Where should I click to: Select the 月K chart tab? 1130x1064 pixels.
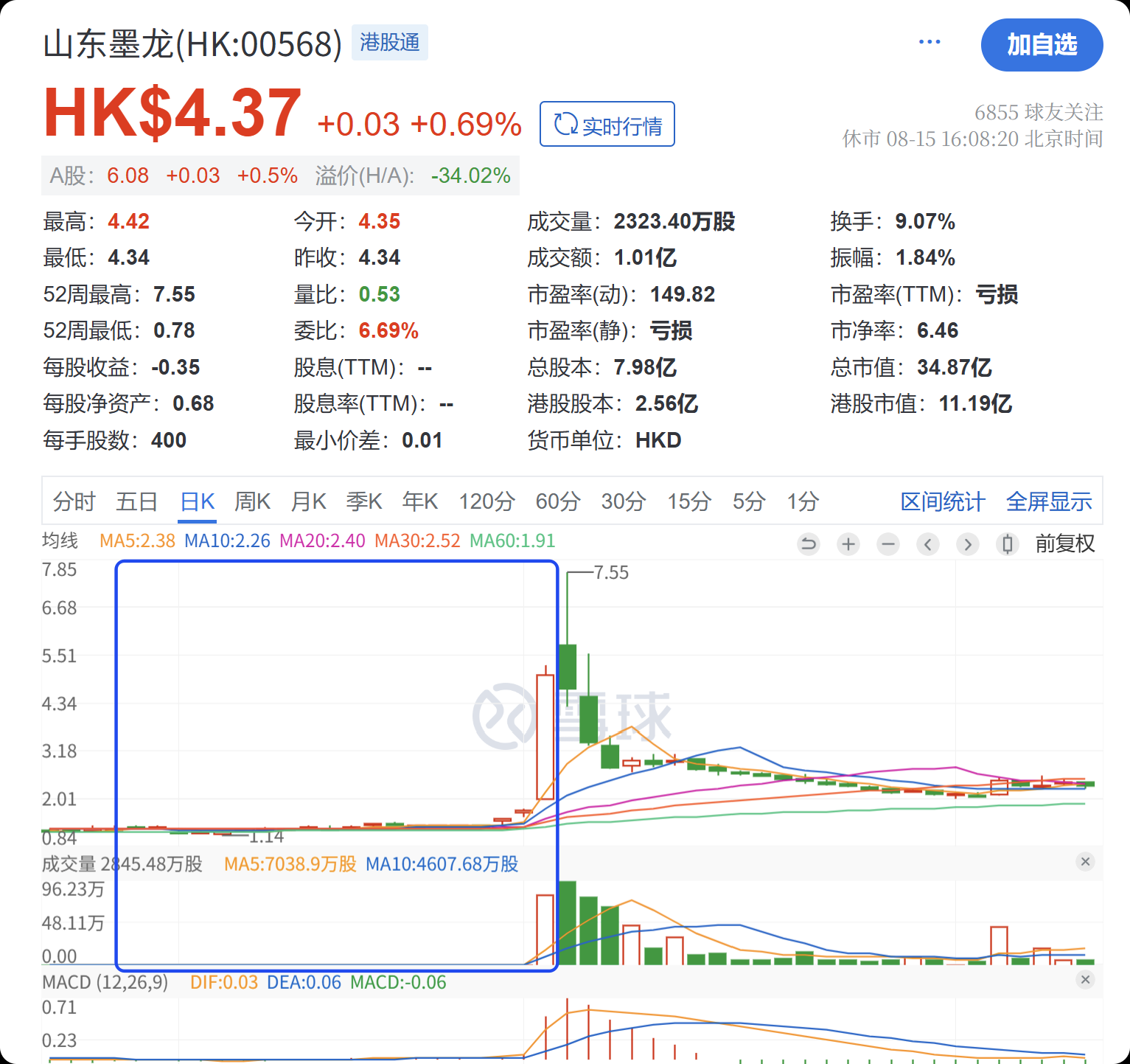click(309, 502)
